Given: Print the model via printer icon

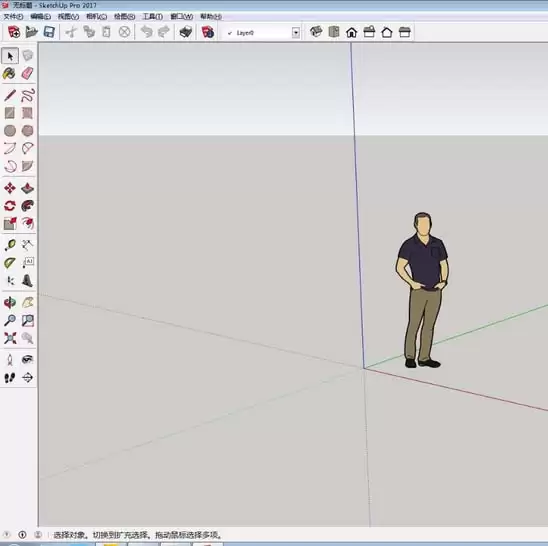Looking at the screenshot, I should pyautogui.click(x=186, y=32).
